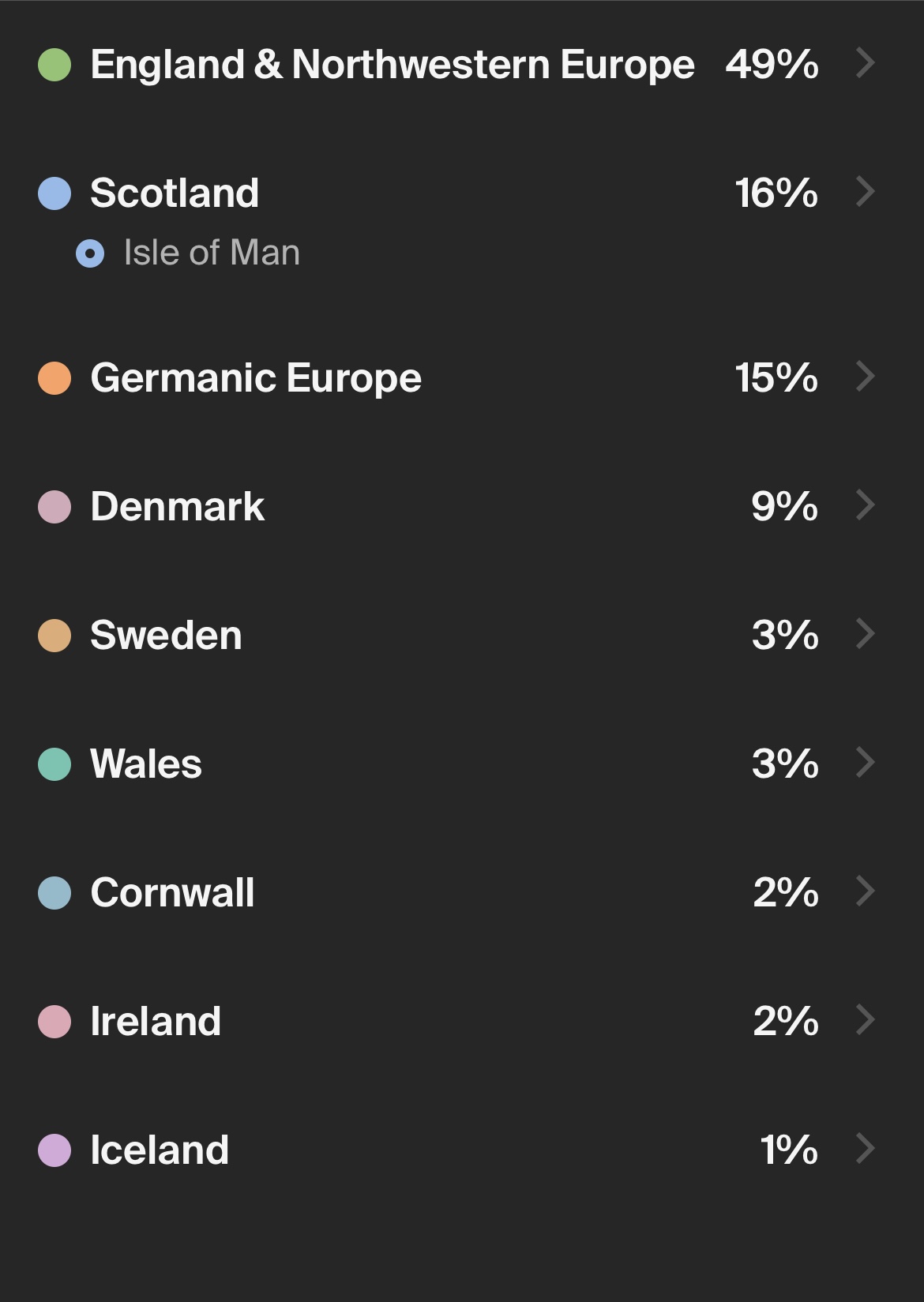Select the Isle of Man ring icon
This screenshot has width=924, height=1302.
pyautogui.click(x=90, y=253)
